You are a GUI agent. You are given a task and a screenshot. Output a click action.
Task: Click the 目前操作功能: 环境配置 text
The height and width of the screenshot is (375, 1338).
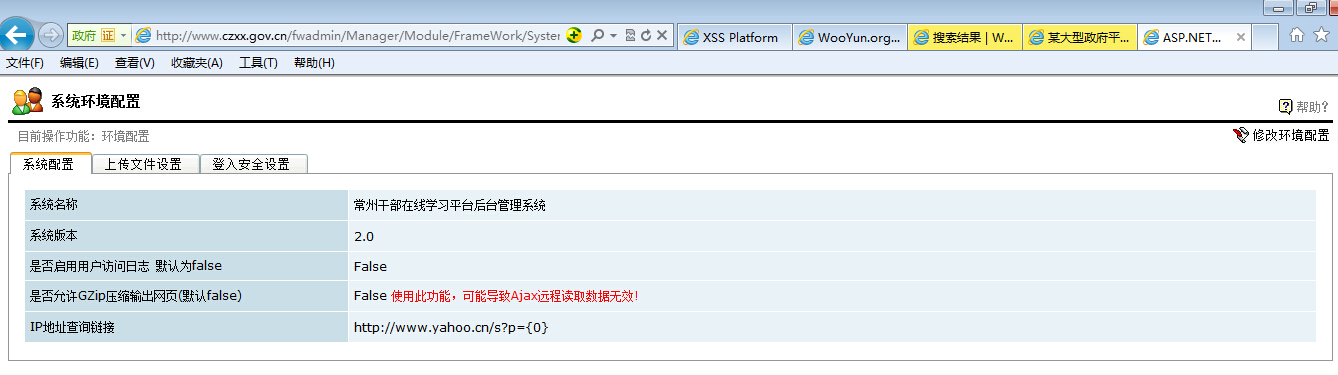click(83, 136)
